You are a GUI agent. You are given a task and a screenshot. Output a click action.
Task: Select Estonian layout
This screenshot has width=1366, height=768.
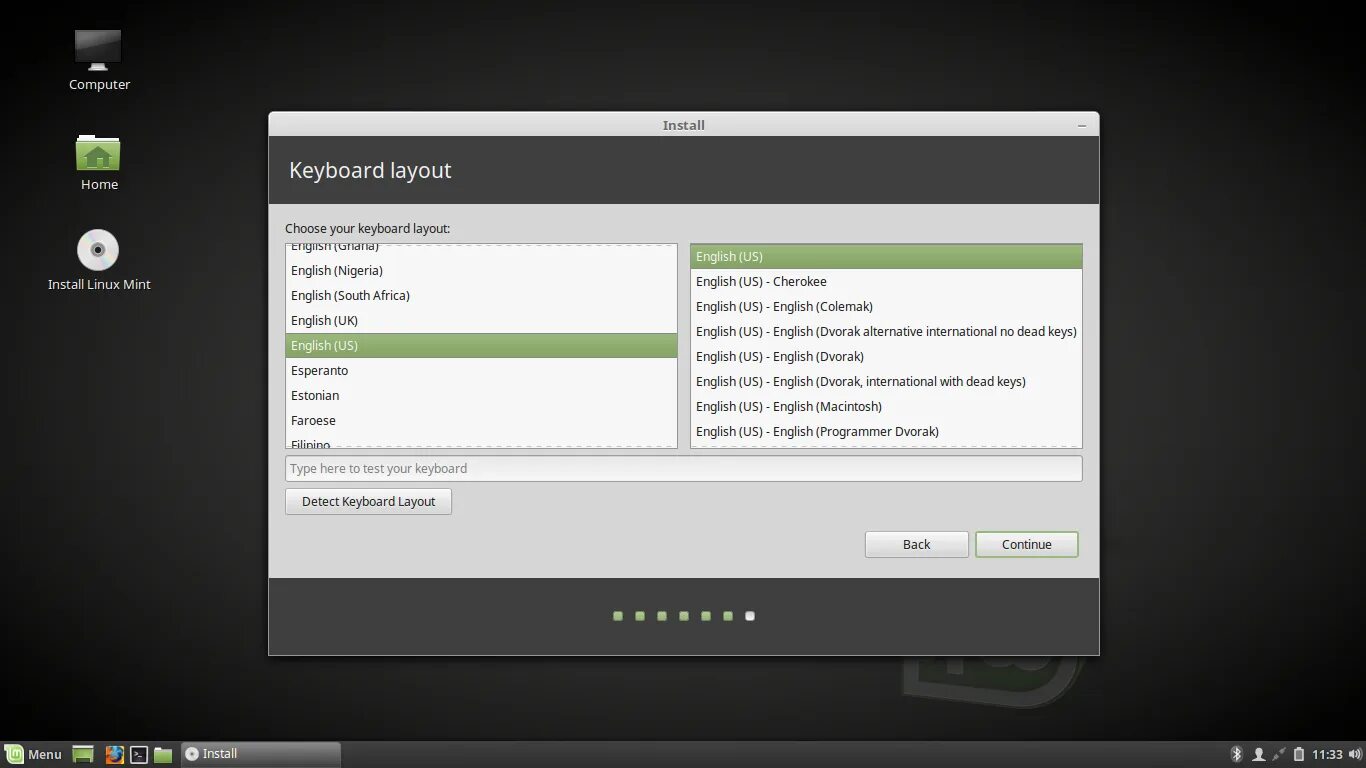click(481, 395)
